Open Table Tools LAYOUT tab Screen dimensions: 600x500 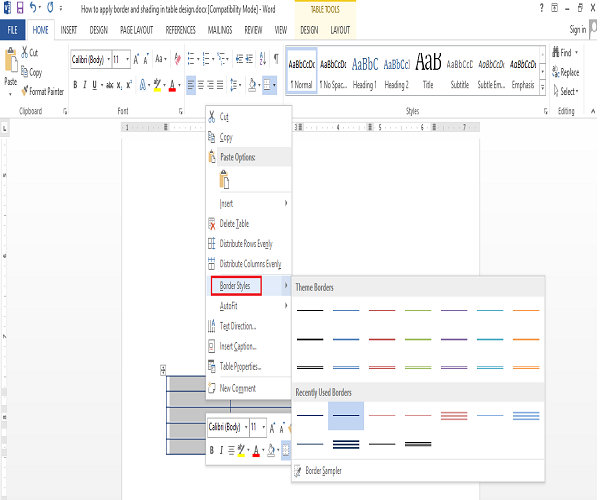coord(340,30)
